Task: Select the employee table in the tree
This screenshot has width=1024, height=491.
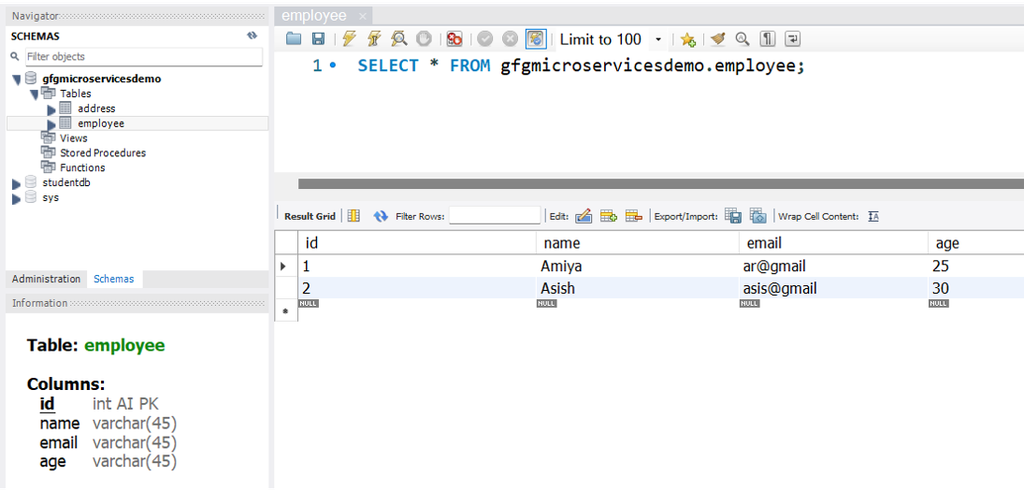Action: [x=101, y=123]
